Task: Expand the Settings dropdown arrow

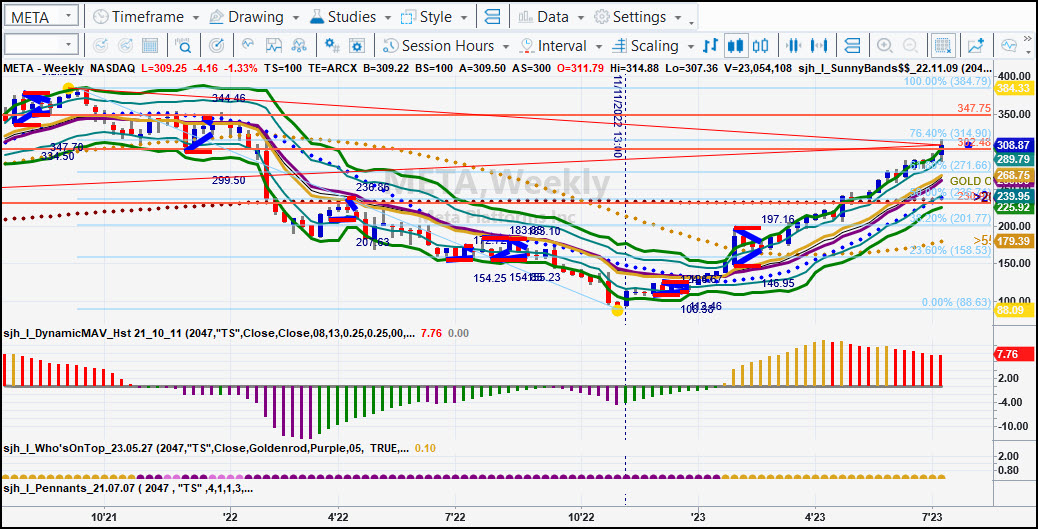Action: coord(676,18)
